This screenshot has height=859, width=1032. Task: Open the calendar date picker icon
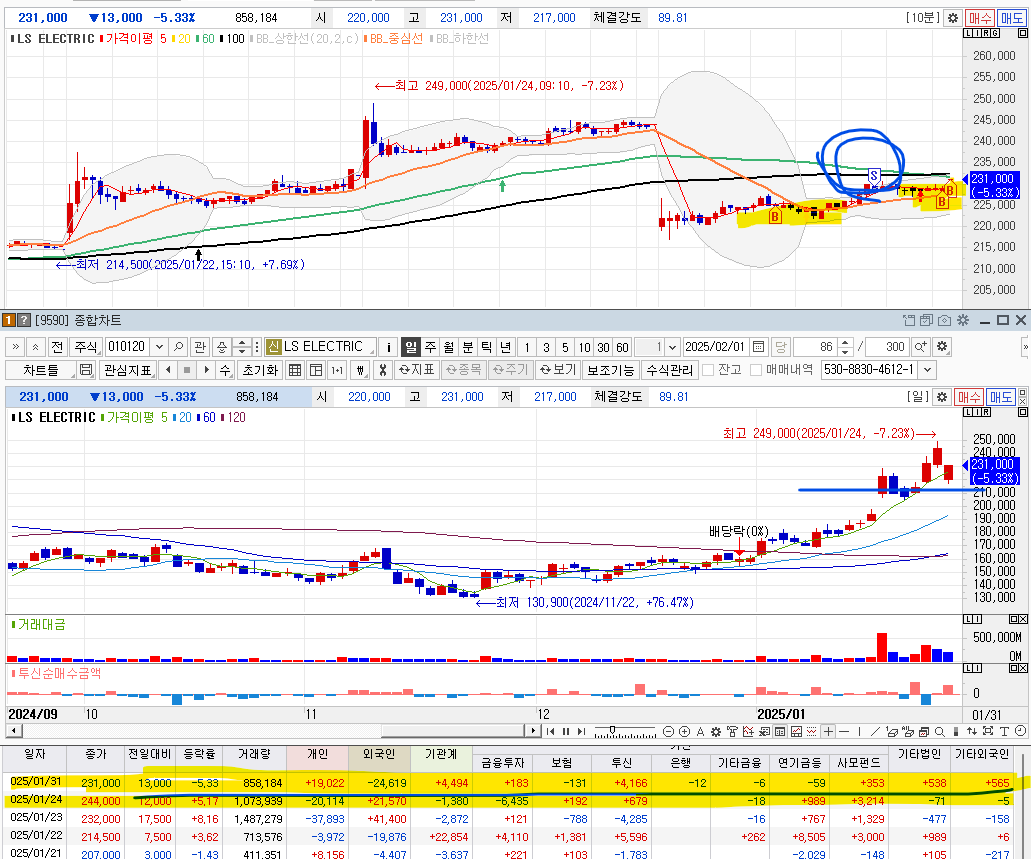pyautogui.click(x=758, y=347)
